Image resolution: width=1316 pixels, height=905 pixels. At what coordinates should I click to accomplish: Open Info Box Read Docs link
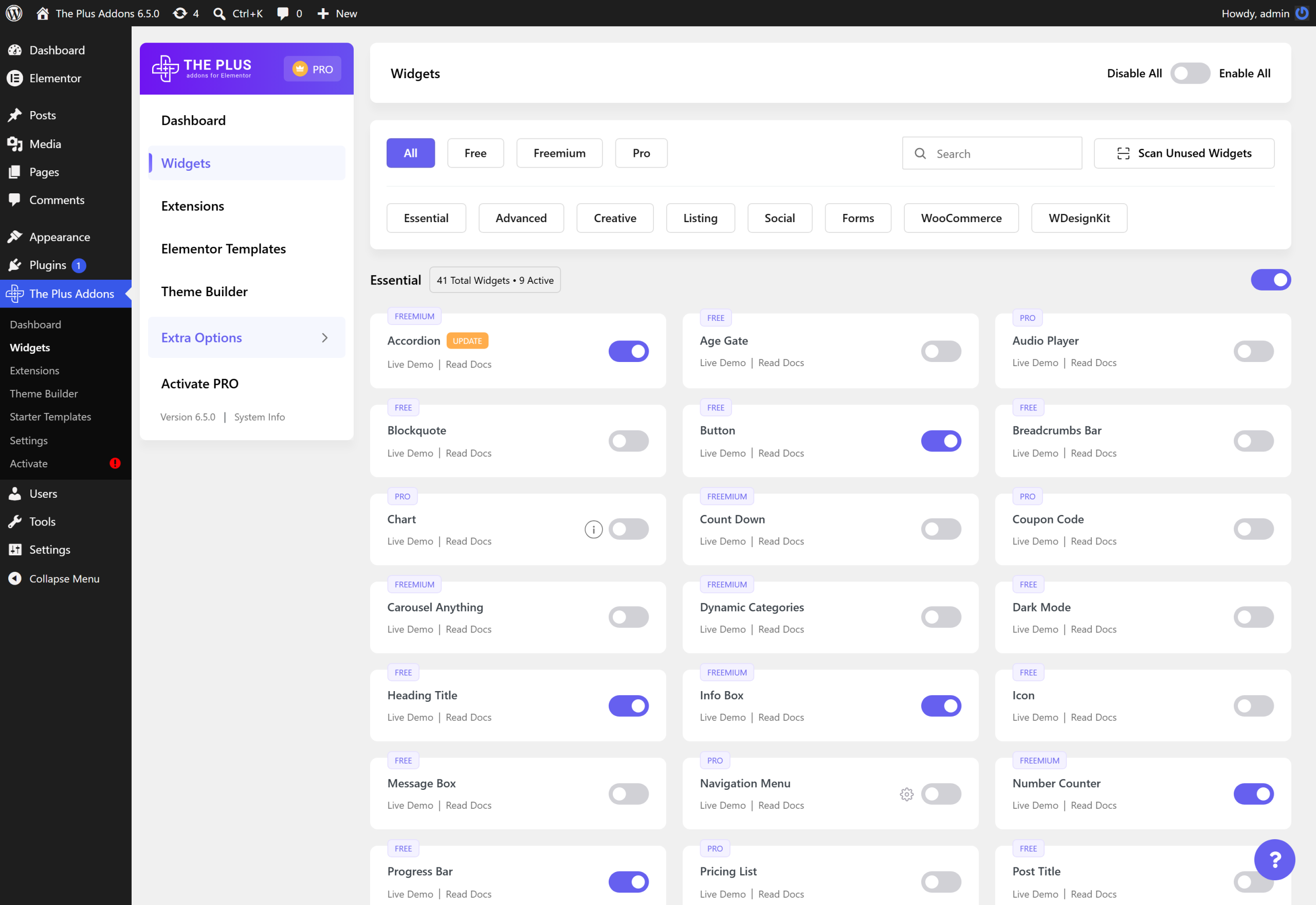780,717
